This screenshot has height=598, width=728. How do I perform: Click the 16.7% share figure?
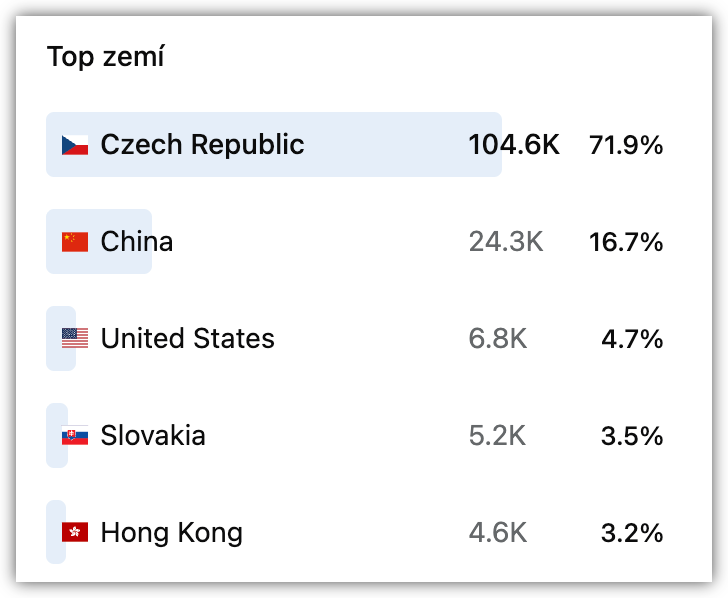click(626, 242)
